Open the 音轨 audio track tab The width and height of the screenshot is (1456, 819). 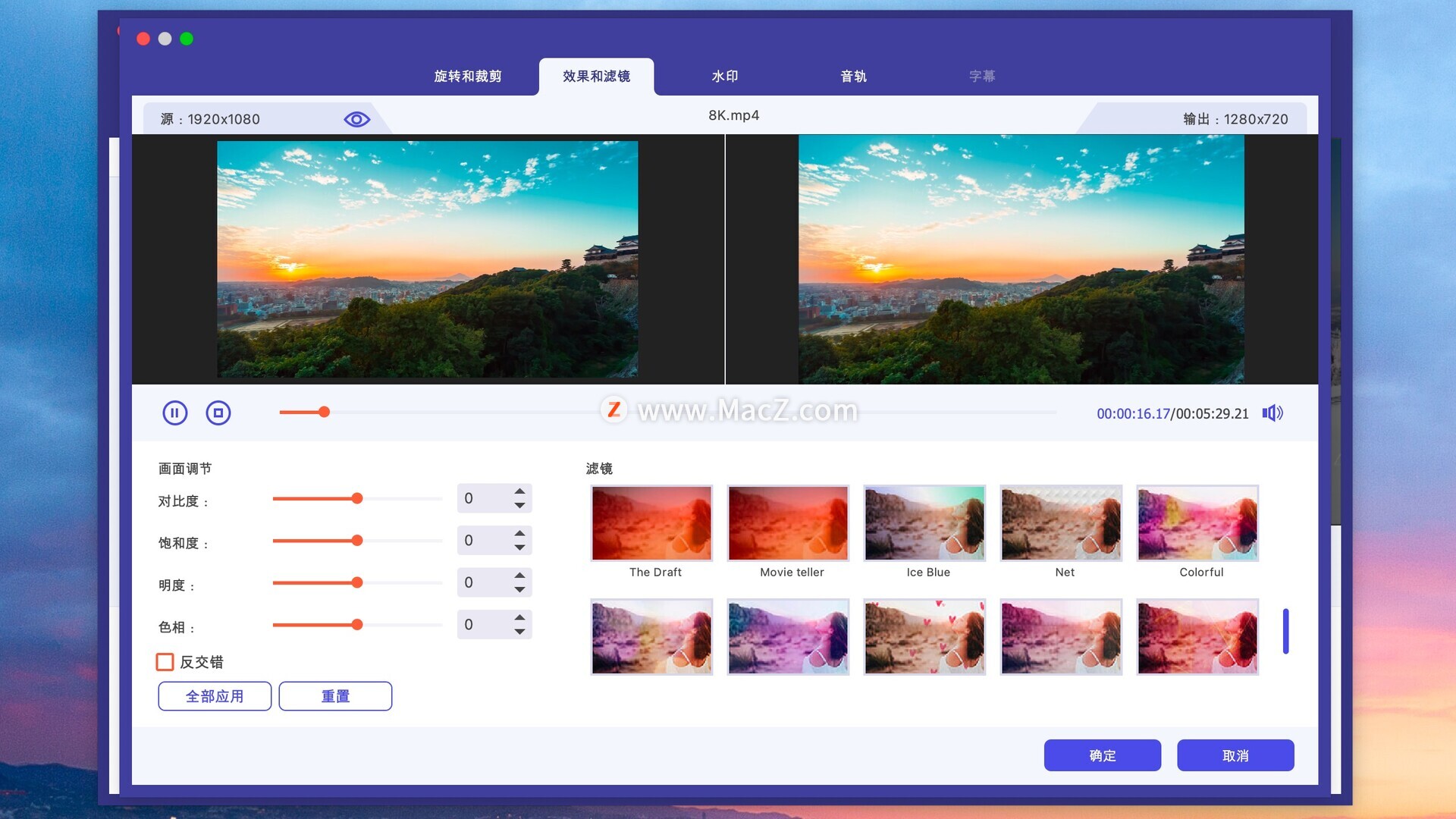tap(854, 76)
